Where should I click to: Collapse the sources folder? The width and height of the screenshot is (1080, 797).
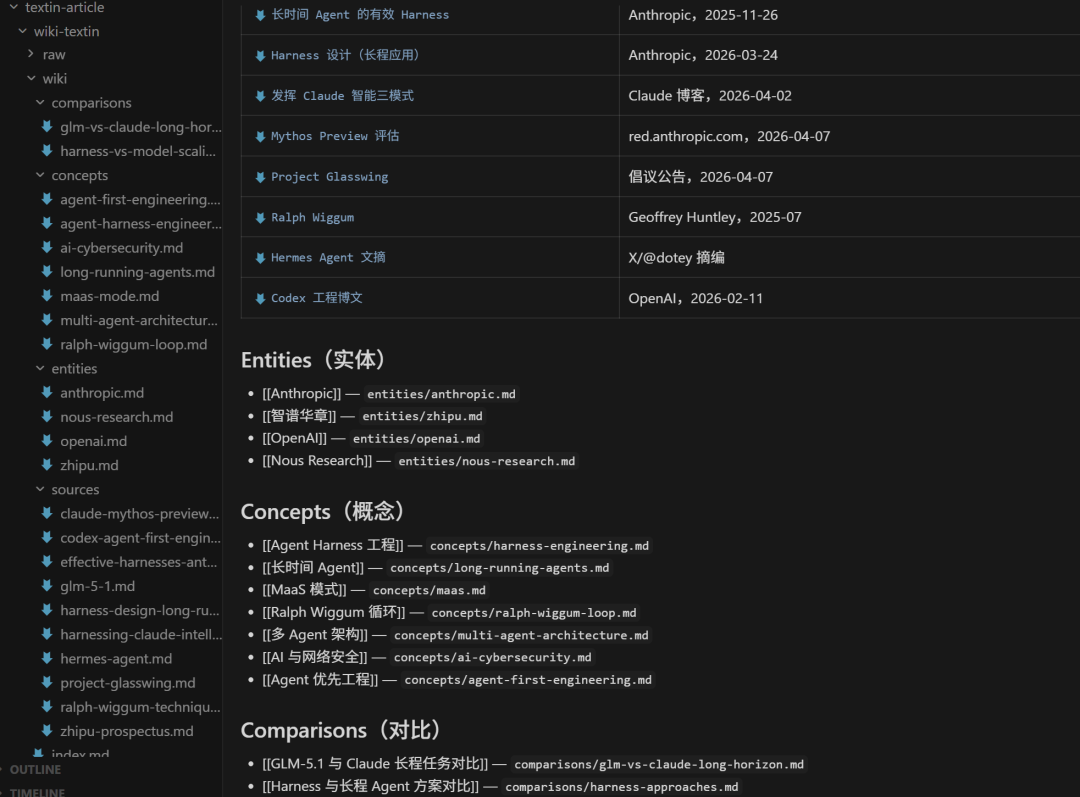[40, 489]
